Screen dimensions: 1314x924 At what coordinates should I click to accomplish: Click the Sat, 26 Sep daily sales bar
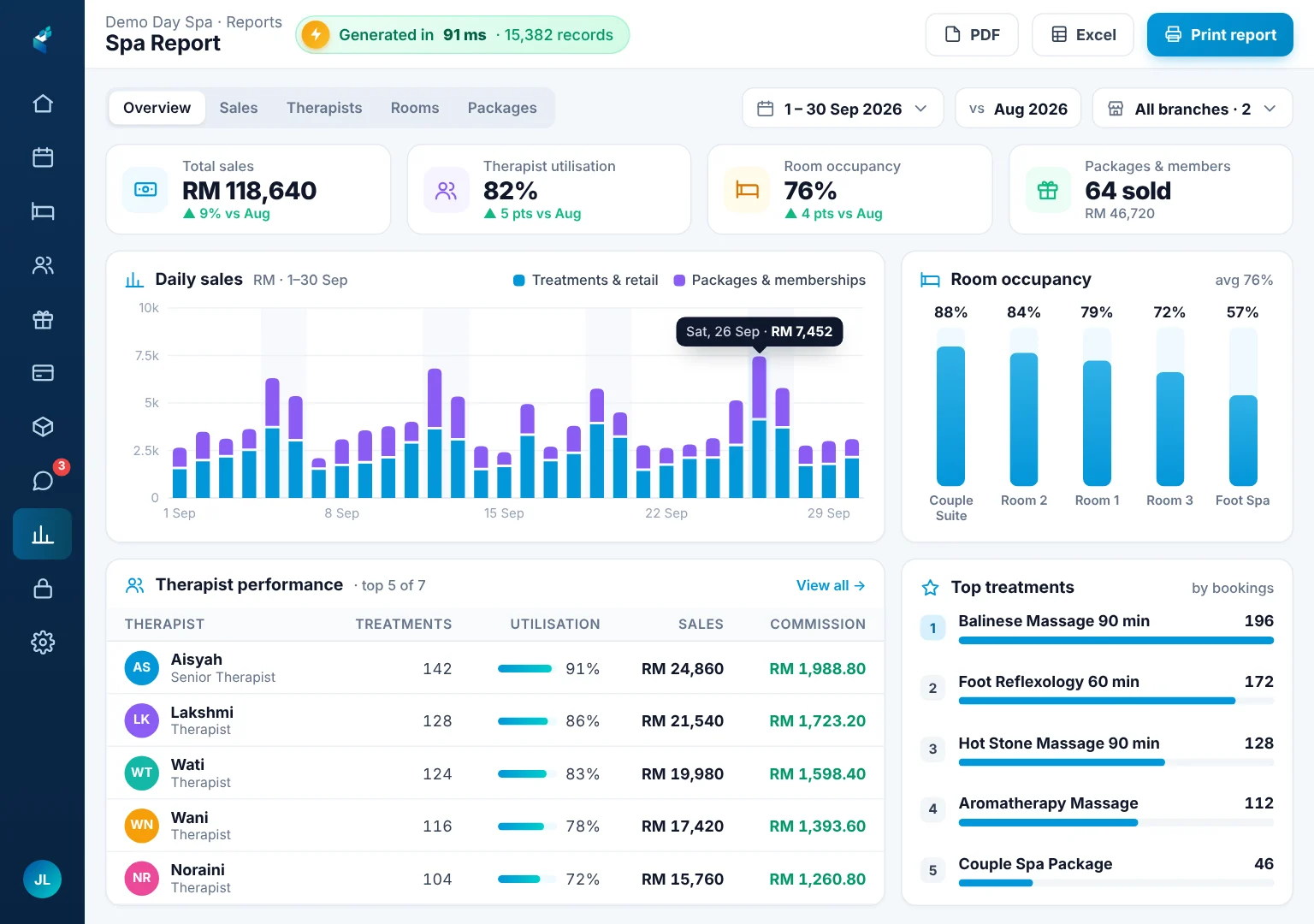tap(759, 427)
